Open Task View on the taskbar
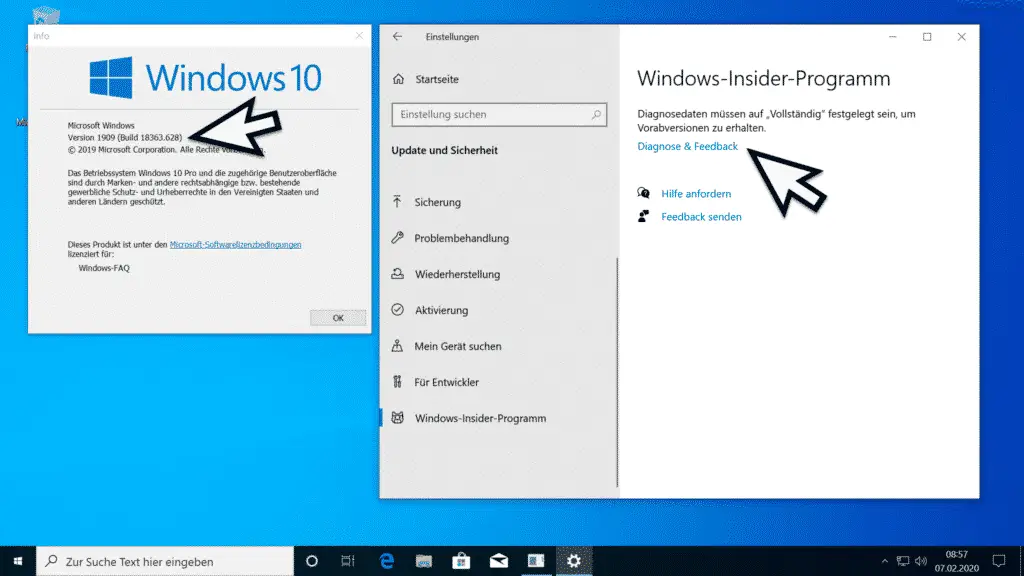1024x576 pixels. [x=348, y=561]
